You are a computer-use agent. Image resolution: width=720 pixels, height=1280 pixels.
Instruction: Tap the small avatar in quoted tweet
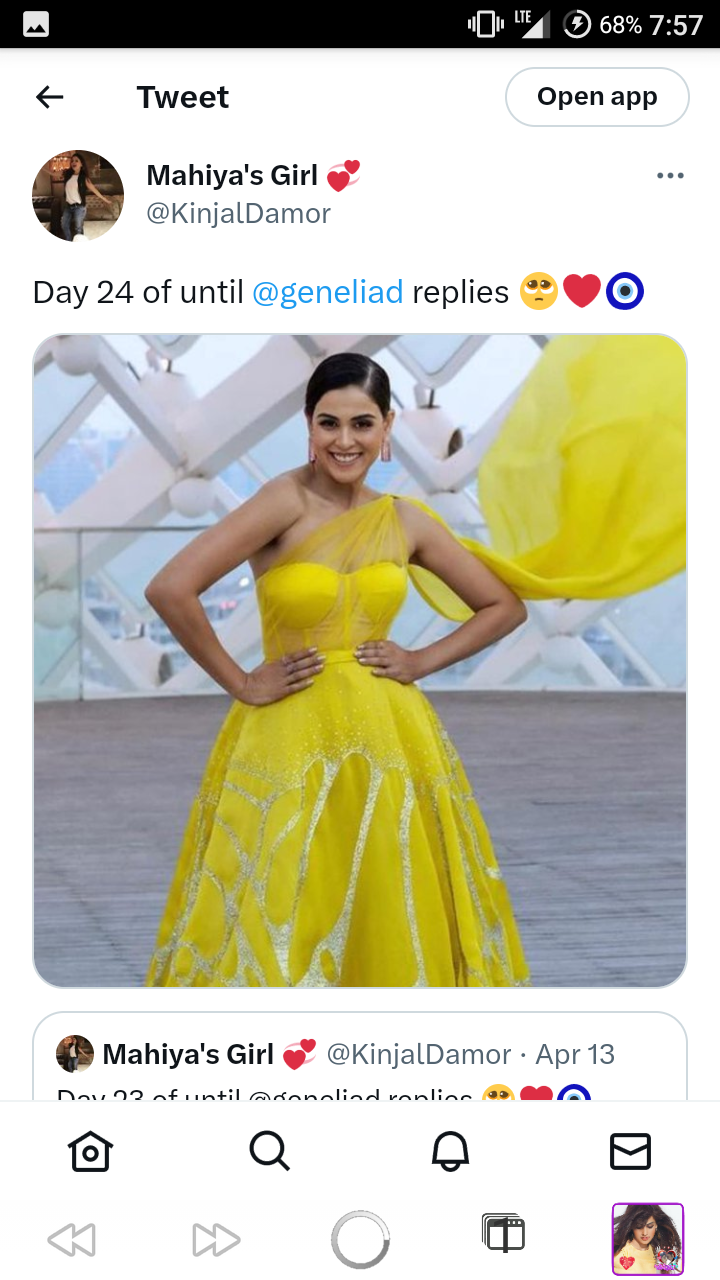[x=75, y=1054]
